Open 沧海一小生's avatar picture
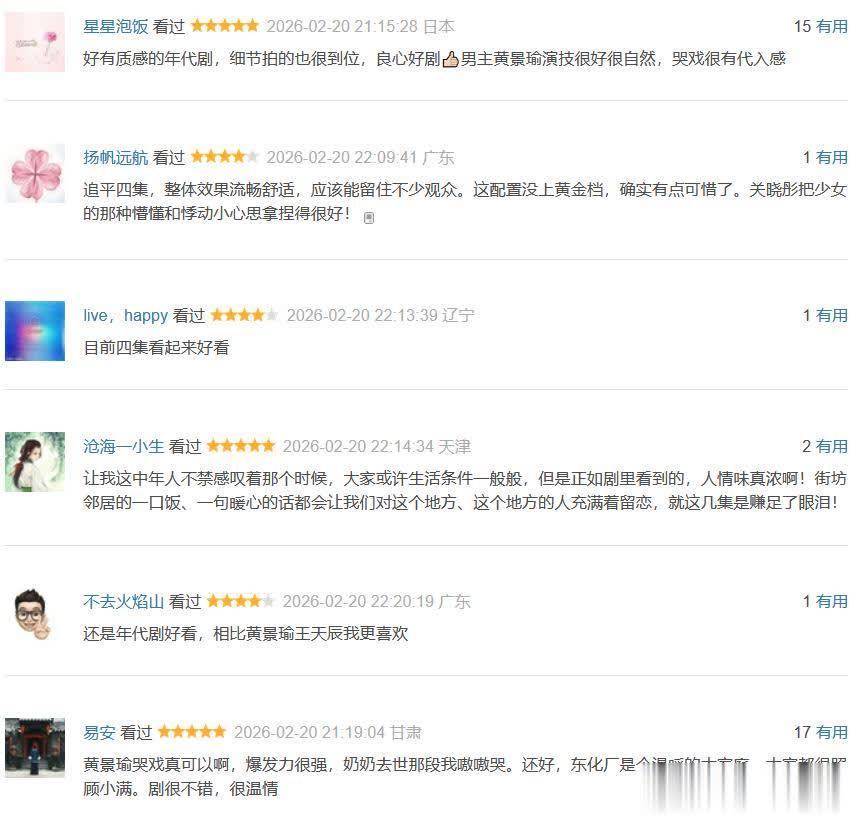This screenshot has height=817, width=867. [35, 462]
